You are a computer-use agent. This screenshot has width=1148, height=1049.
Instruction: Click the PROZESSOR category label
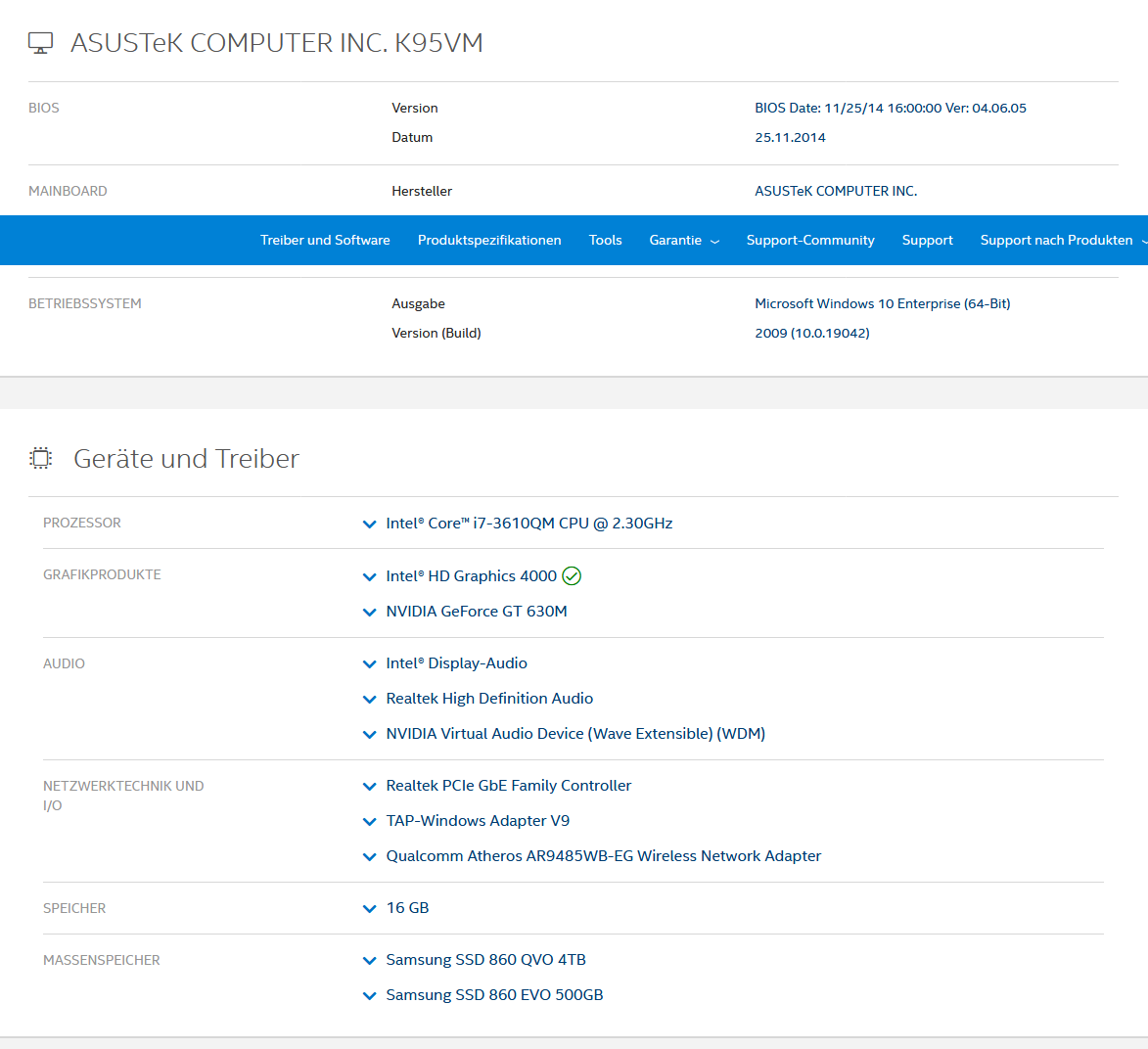pyautogui.click(x=82, y=523)
